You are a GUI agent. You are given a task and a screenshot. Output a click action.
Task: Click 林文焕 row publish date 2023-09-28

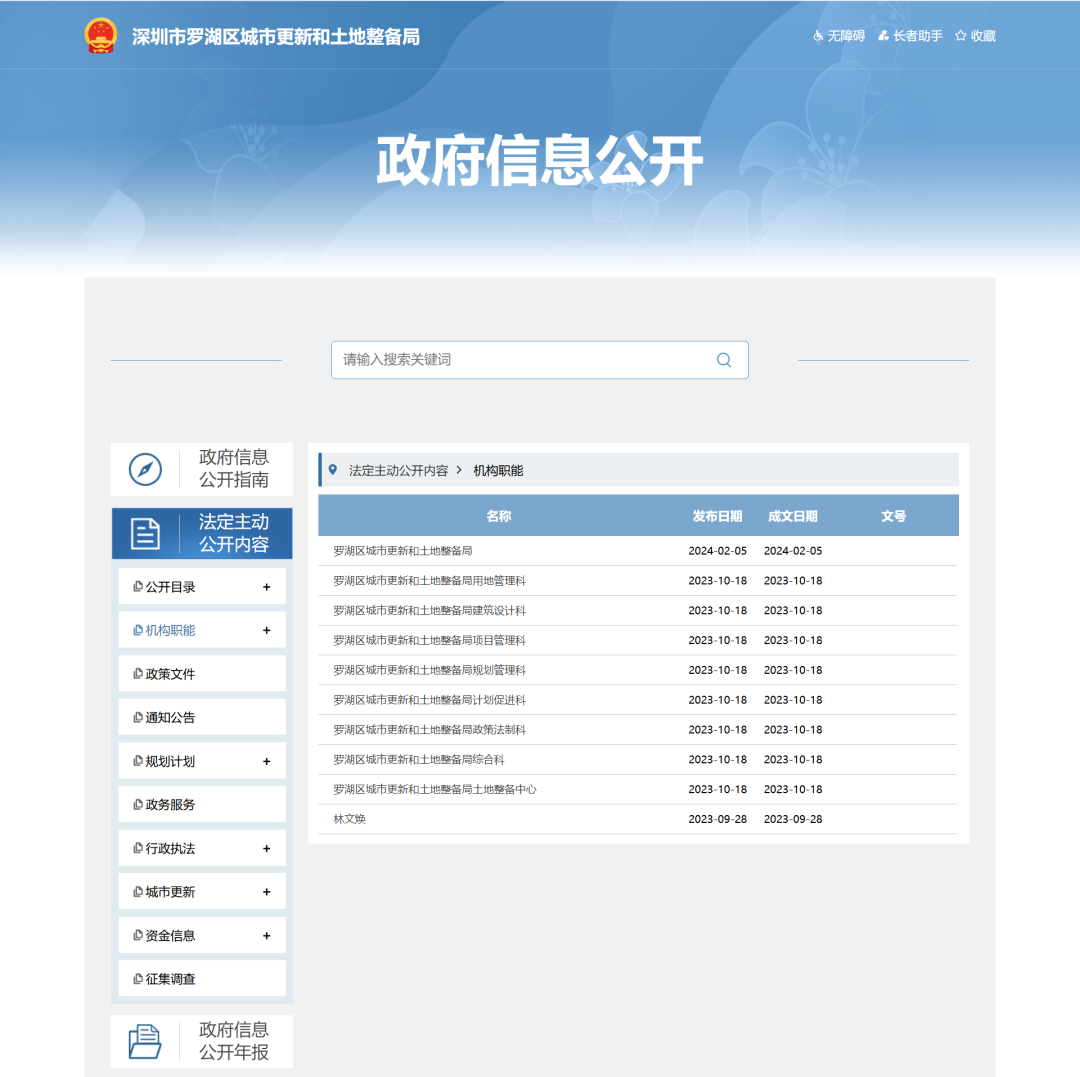click(x=717, y=819)
